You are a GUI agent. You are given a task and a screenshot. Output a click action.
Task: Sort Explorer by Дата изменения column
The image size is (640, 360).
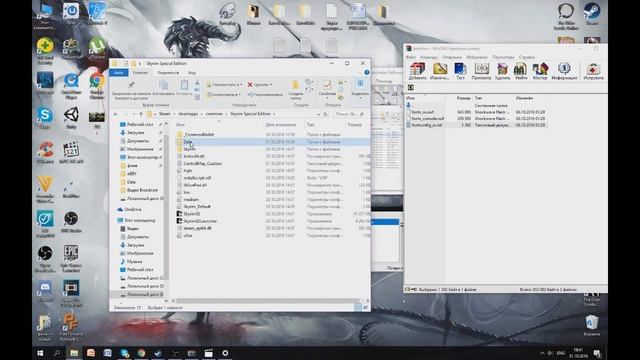[x=280, y=124]
